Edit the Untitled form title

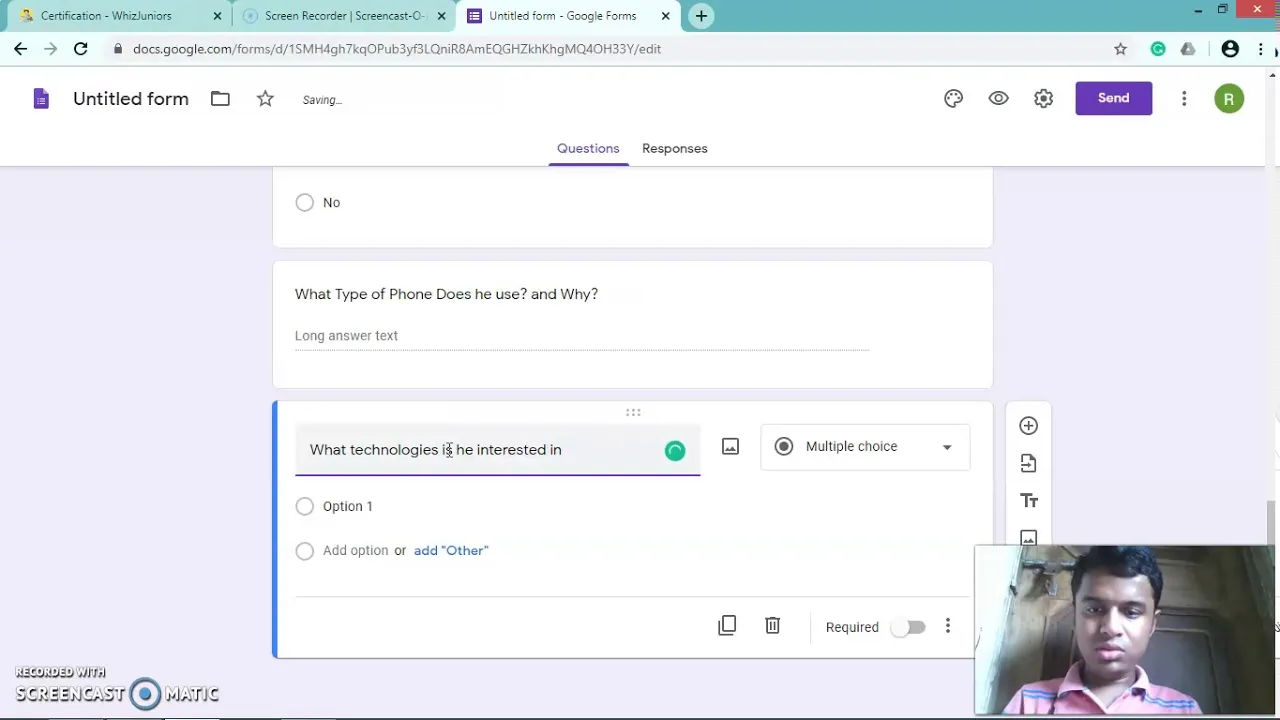(x=131, y=99)
